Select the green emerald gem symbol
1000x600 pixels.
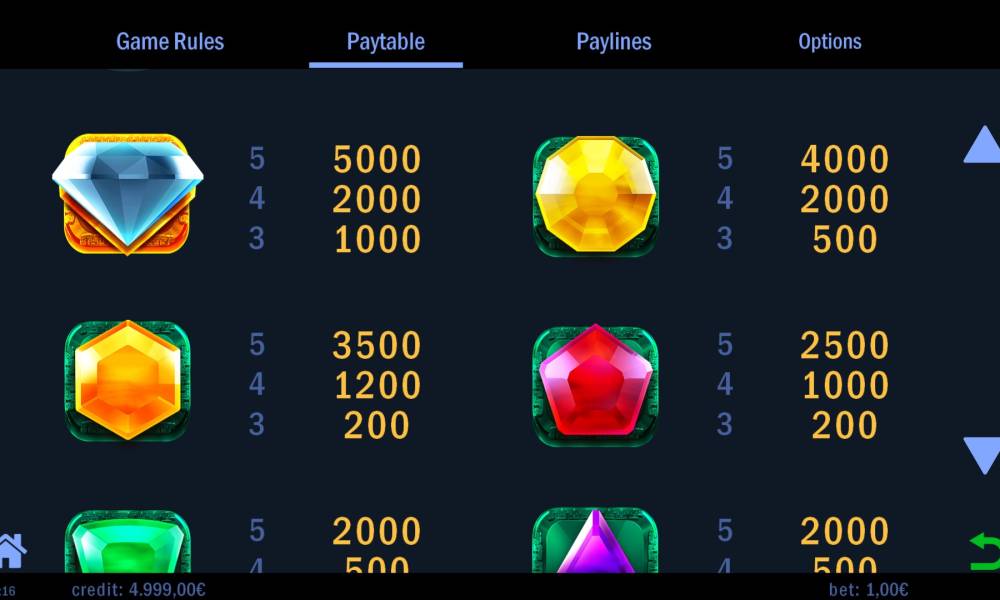pyautogui.click(x=128, y=541)
